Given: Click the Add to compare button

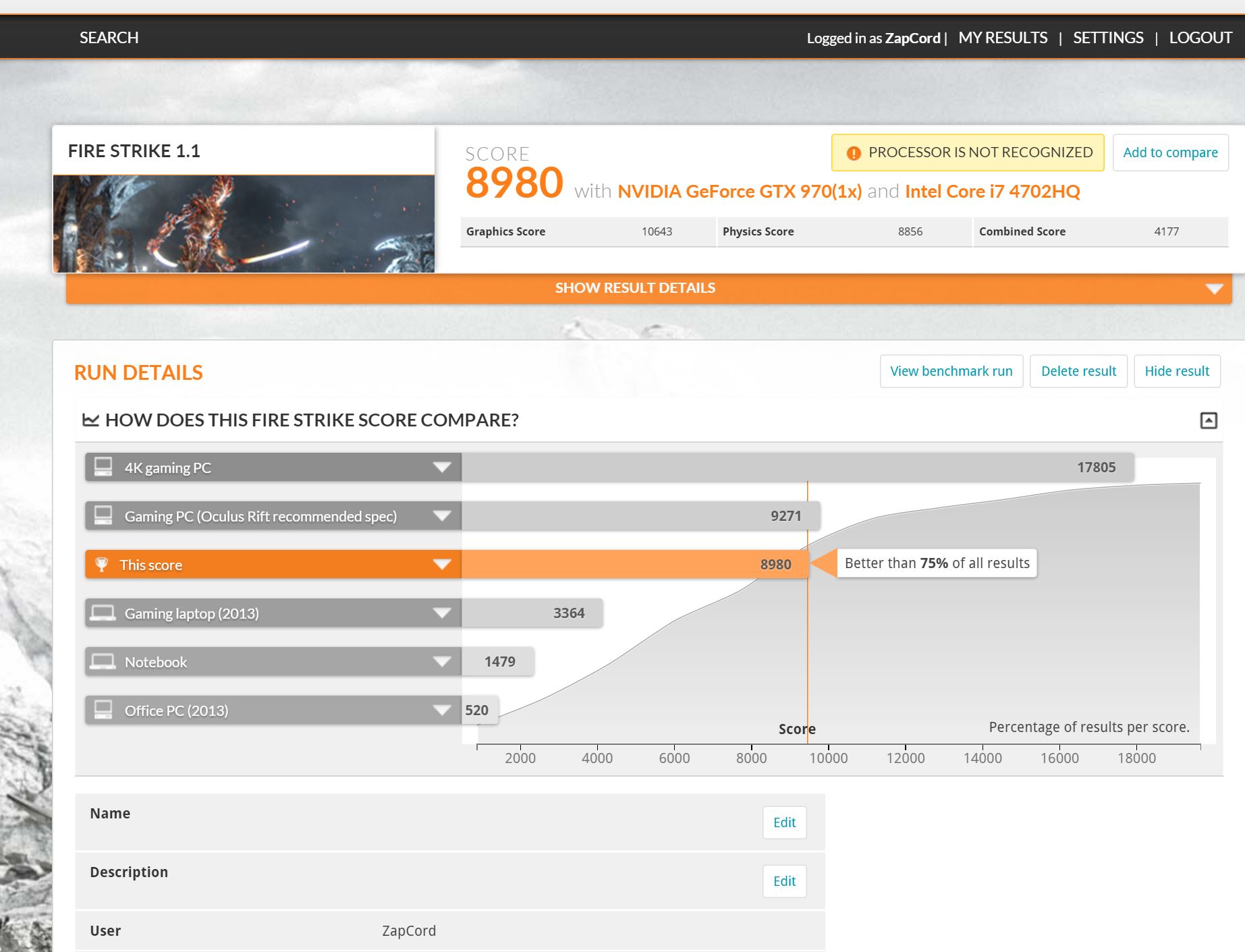Looking at the screenshot, I should [x=1170, y=152].
